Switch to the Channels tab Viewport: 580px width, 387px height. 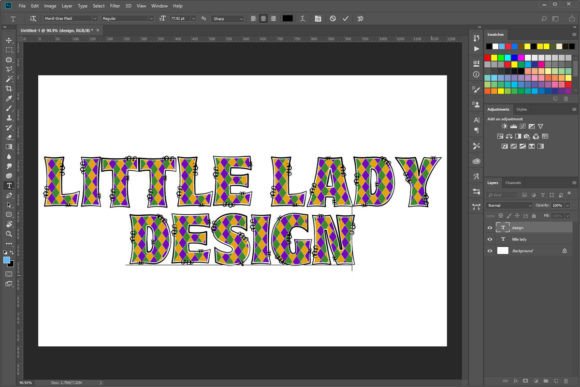[513, 183]
